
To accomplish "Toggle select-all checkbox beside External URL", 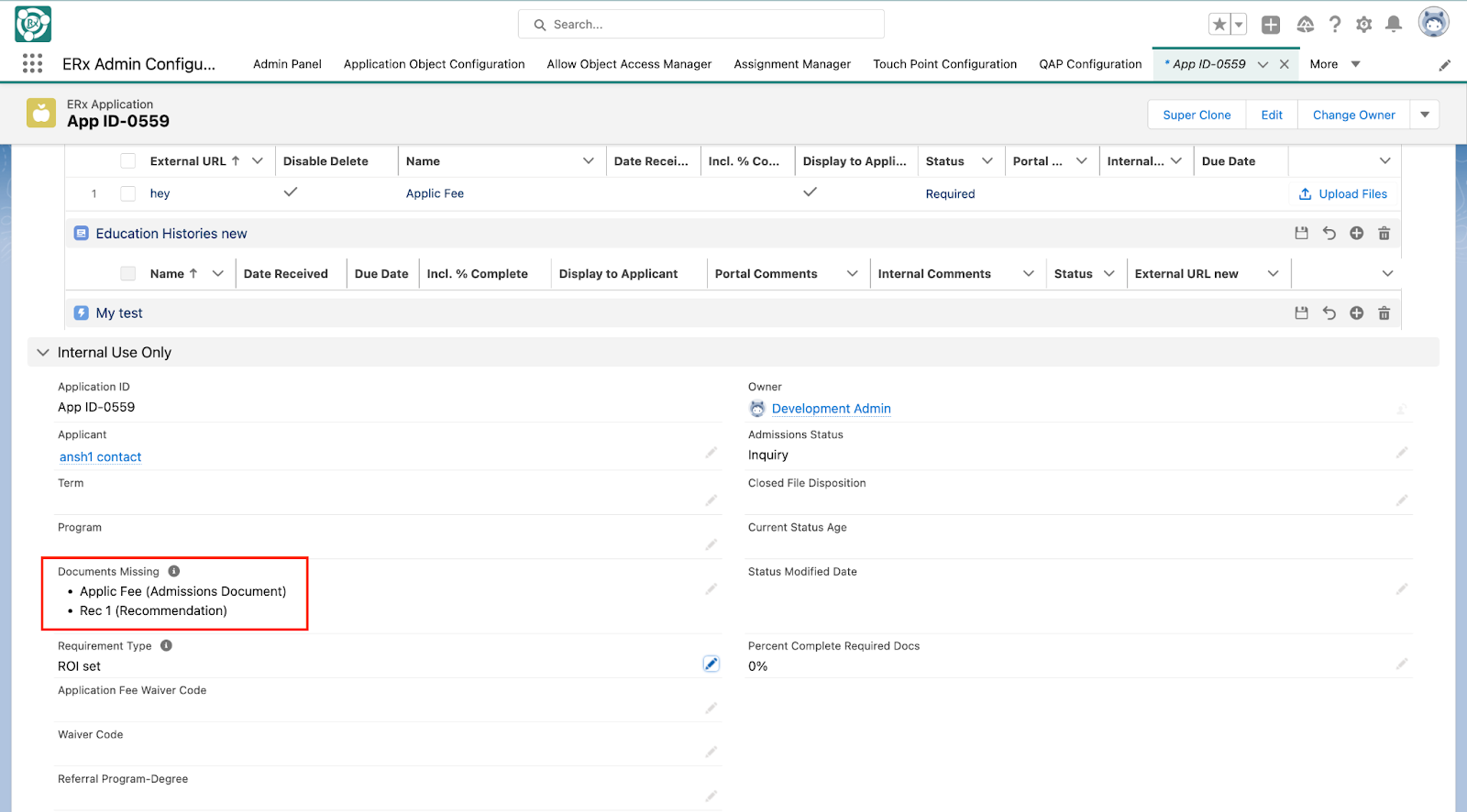I will 128,161.
